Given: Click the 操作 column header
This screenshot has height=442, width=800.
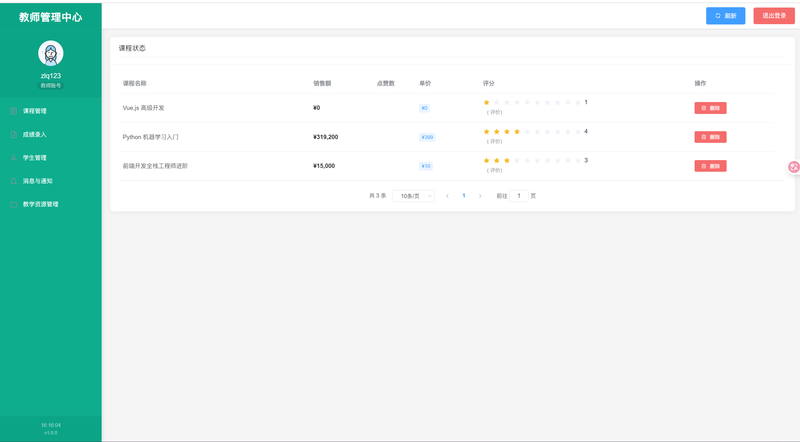Looking at the screenshot, I should coord(700,83).
